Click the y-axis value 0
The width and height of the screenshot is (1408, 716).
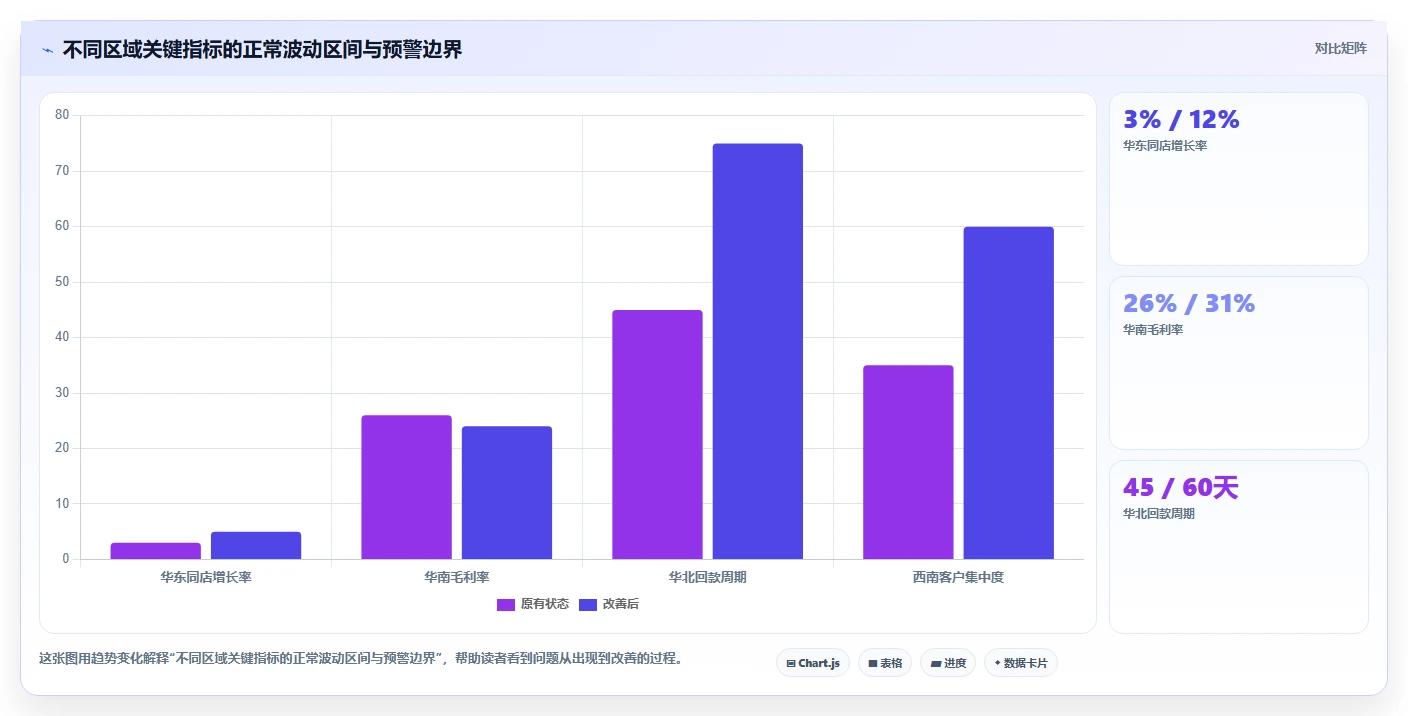[x=66, y=559]
